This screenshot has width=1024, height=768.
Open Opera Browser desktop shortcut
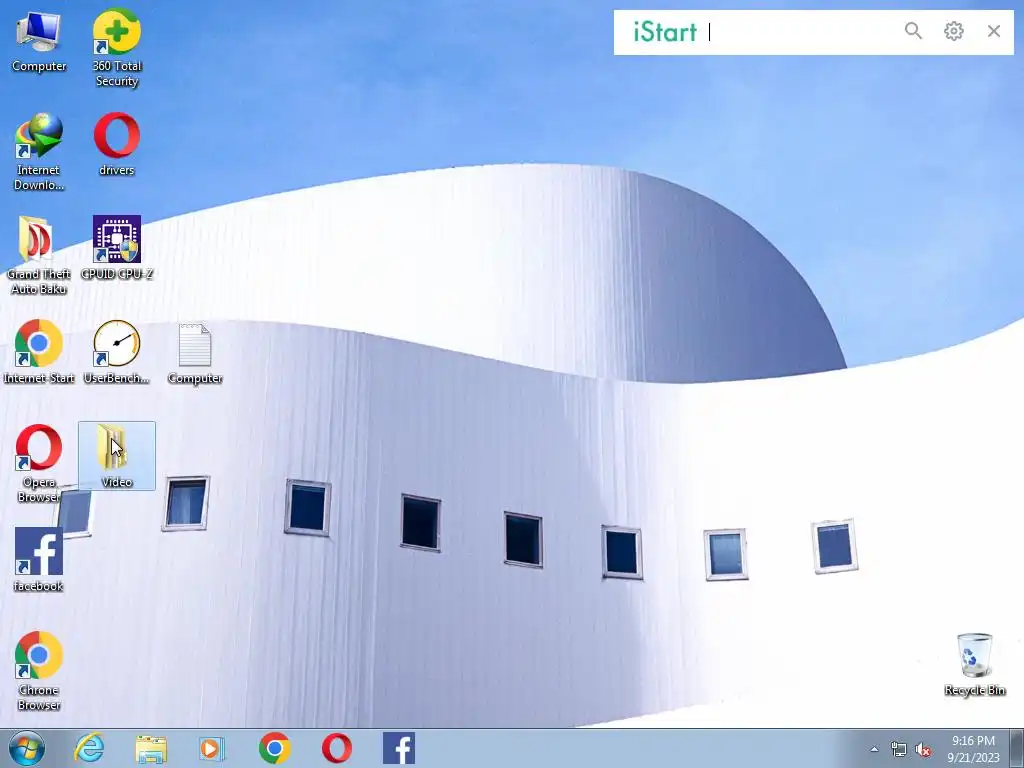pos(39,463)
